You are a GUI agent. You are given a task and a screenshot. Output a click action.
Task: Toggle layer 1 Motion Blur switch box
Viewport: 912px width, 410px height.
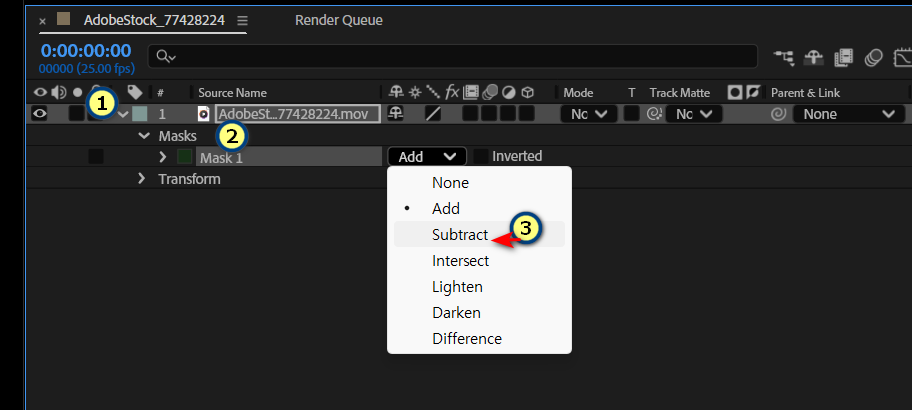click(489, 113)
